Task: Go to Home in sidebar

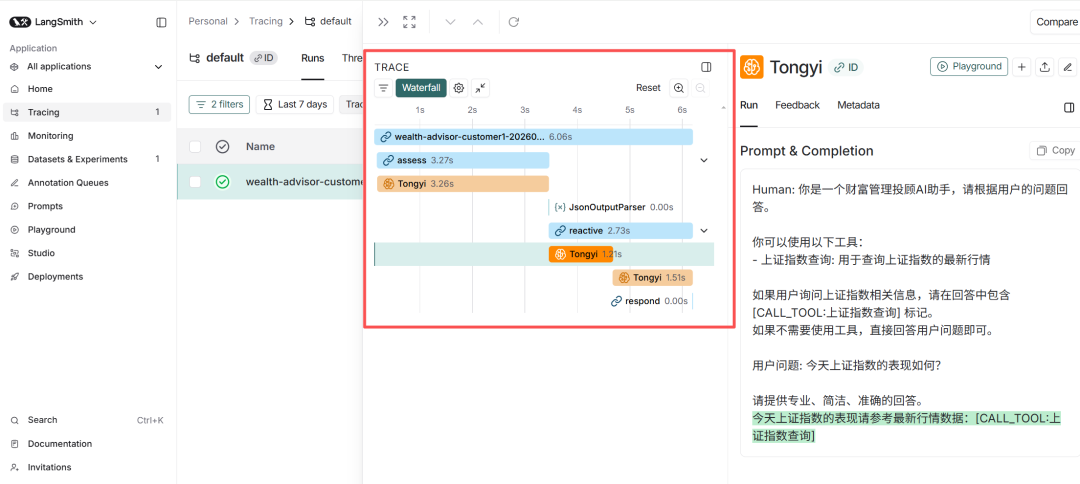Action: (40, 89)
